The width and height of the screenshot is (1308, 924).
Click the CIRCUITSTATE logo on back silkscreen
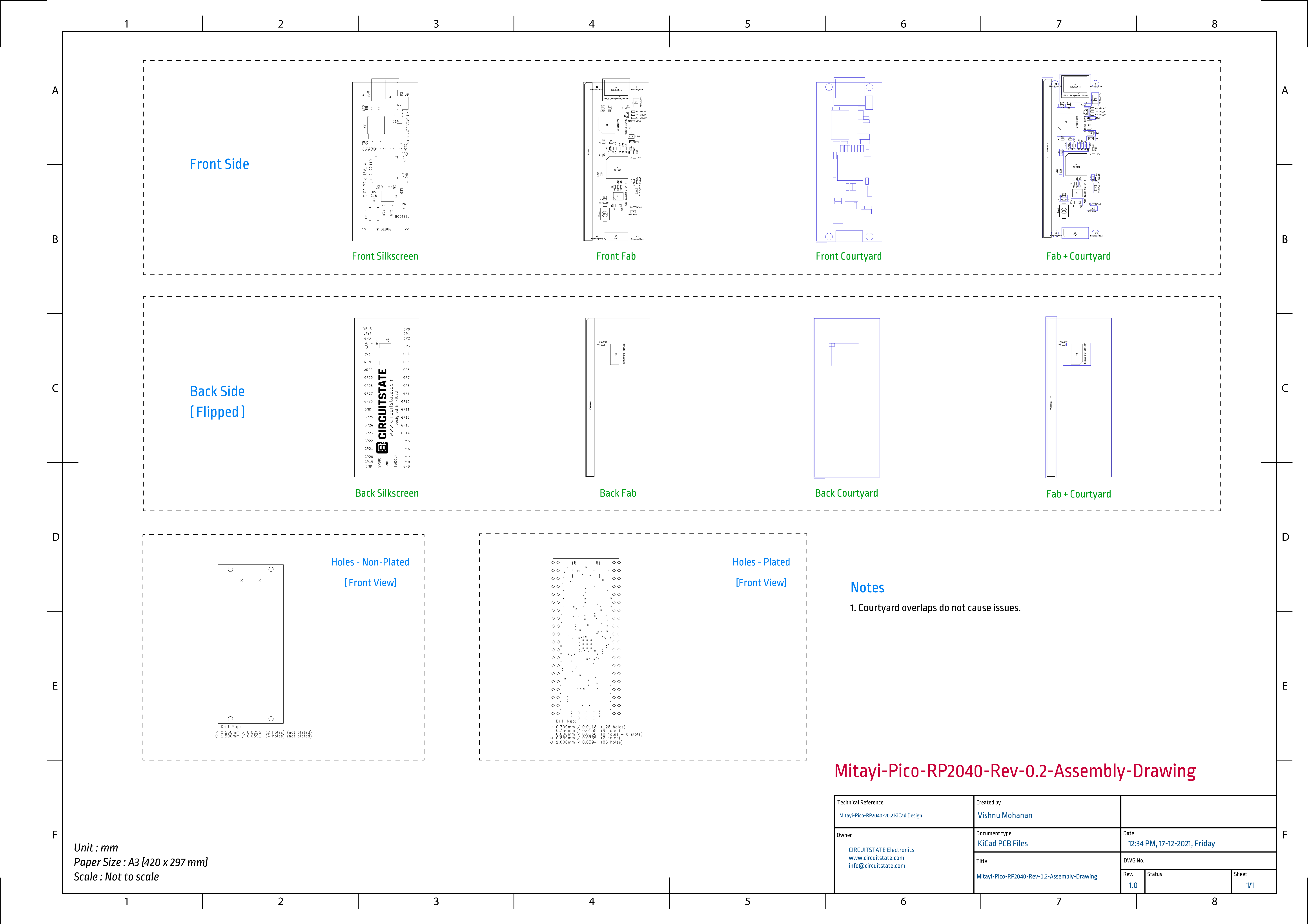tap(382, 411)
